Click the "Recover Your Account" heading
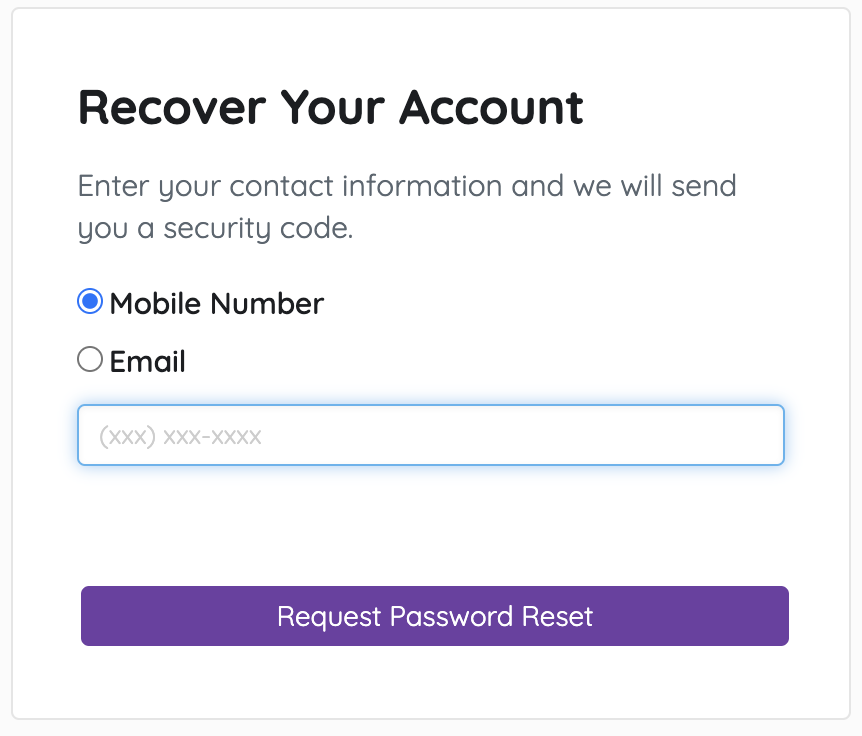This screenshot has height=736, width=862. [330, 108]
